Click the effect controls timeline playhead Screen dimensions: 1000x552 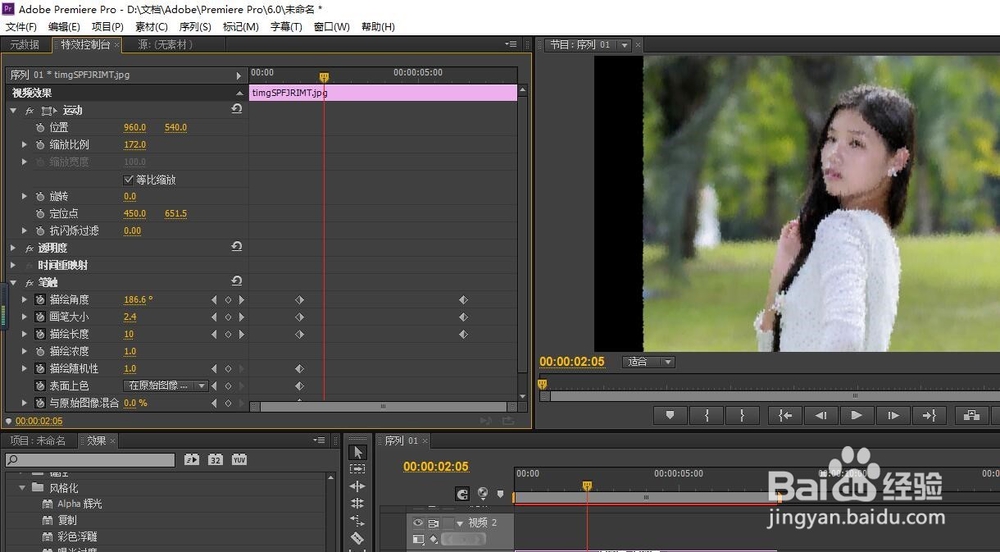coord(324,76)
